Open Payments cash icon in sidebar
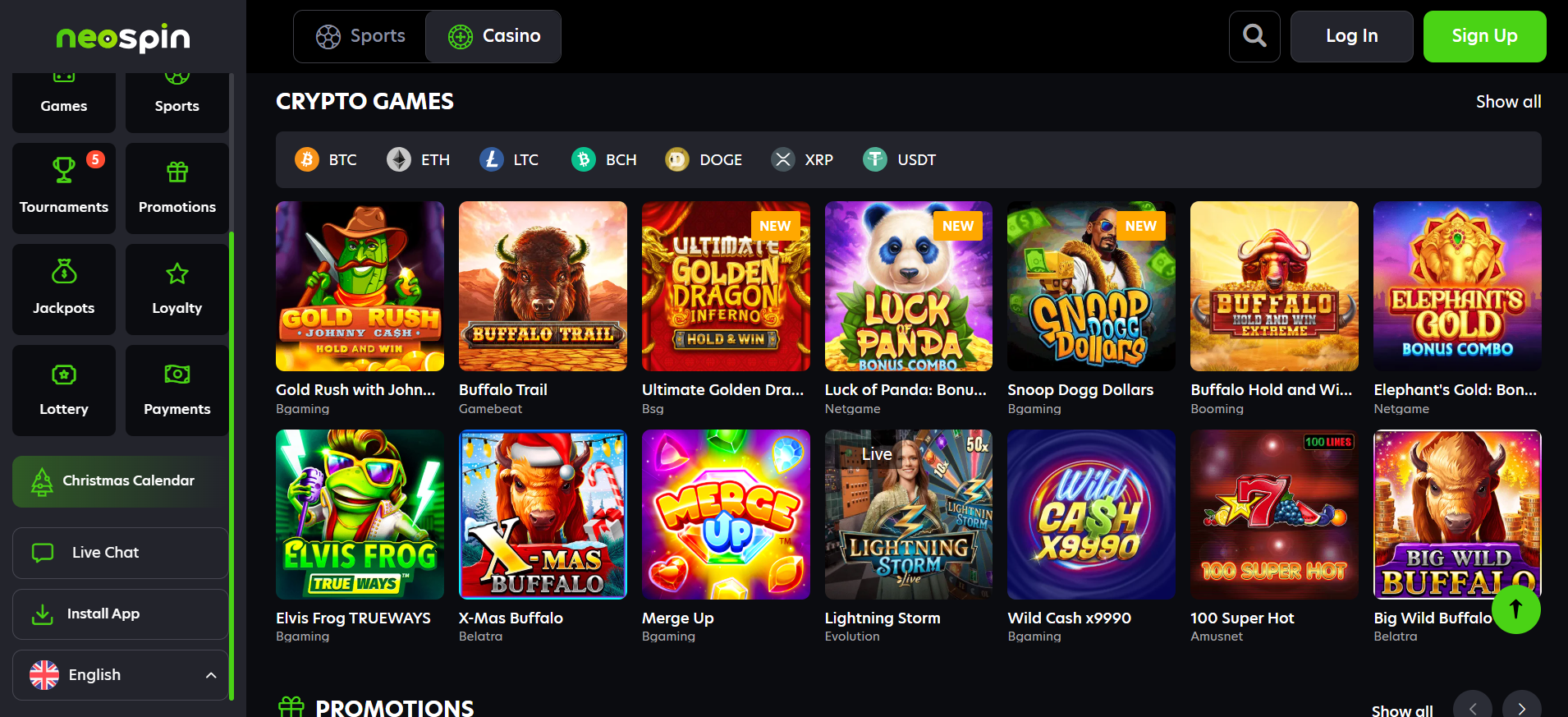The height and width of the screenshot is (717, 1568). tap(177, 375)
